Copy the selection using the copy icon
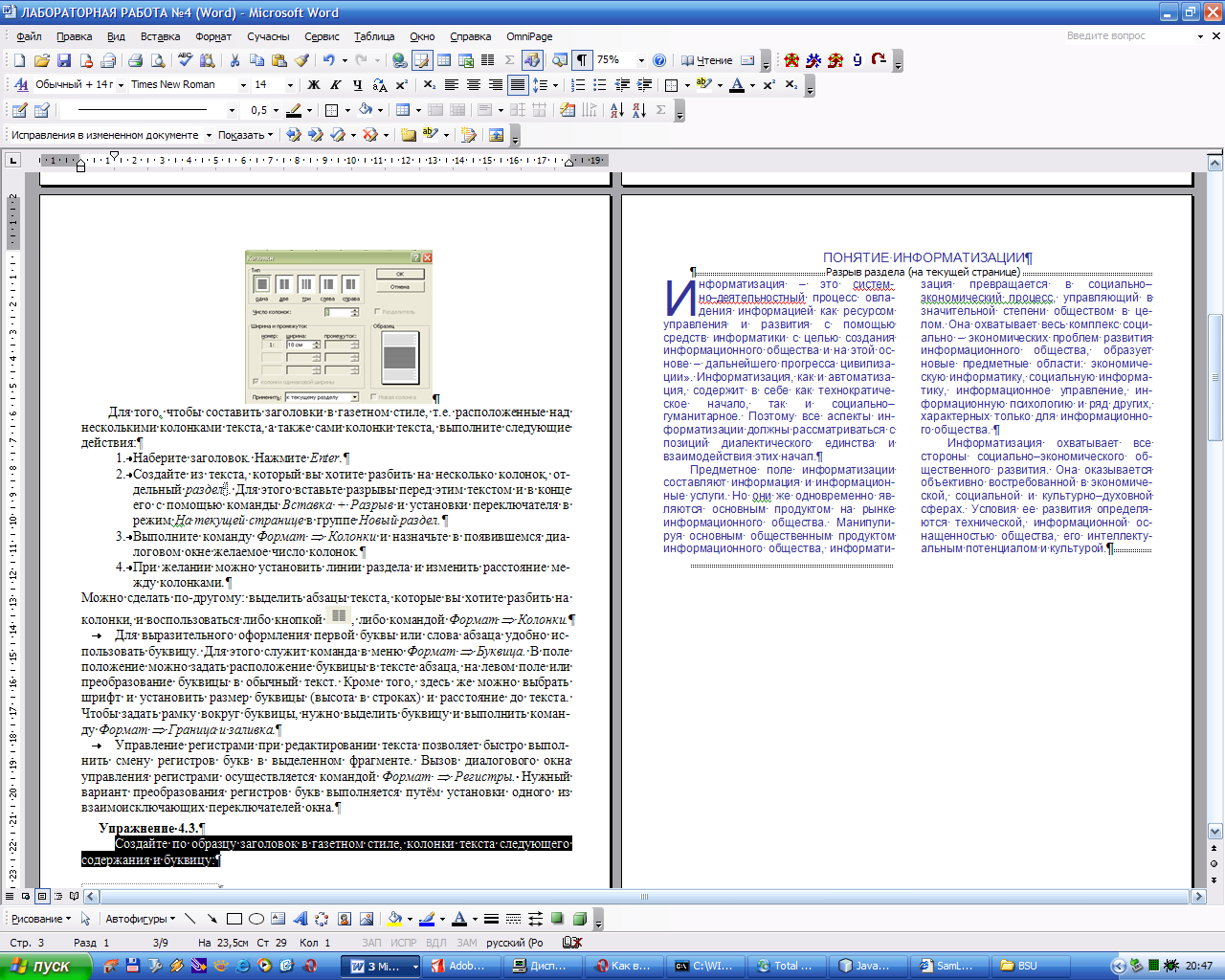 pos(256,60)
